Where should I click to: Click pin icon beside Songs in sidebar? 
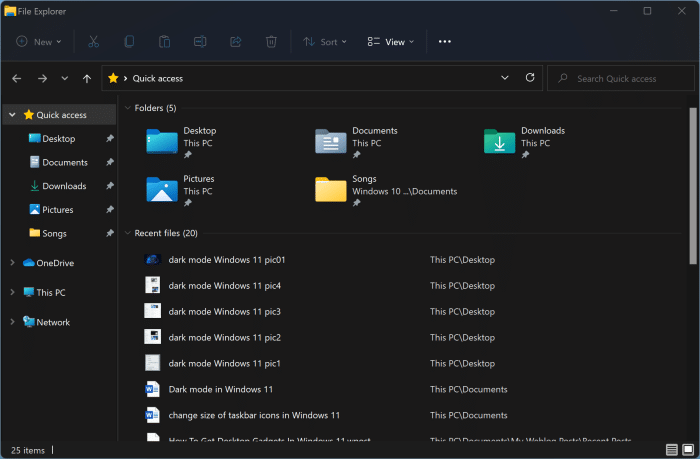[x=110, y=233]
